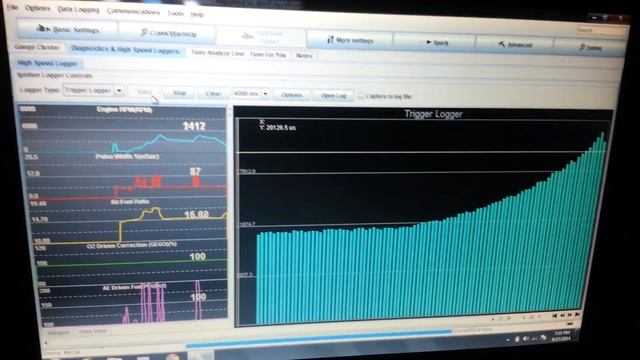Open the More settings toolbar menu

350,40
